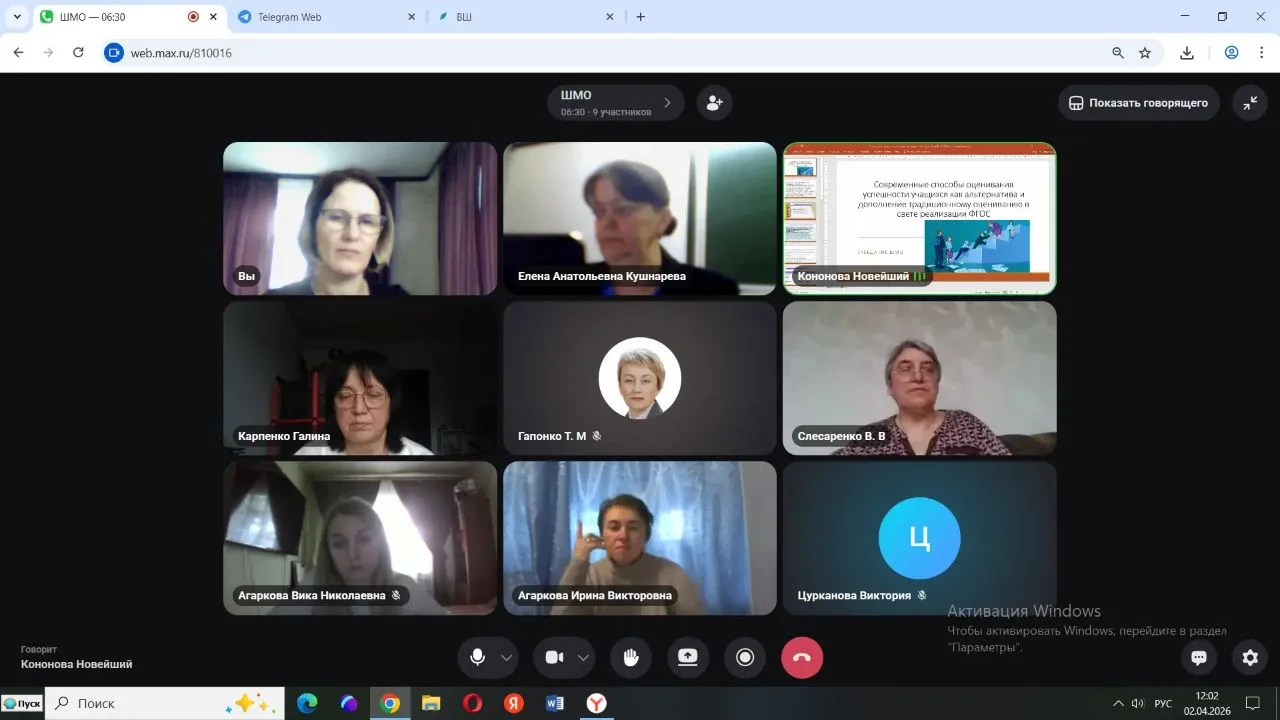Click the add participant icon
Screen dimensions: 1280x720
pyautogui.click(x=714, y=102)
